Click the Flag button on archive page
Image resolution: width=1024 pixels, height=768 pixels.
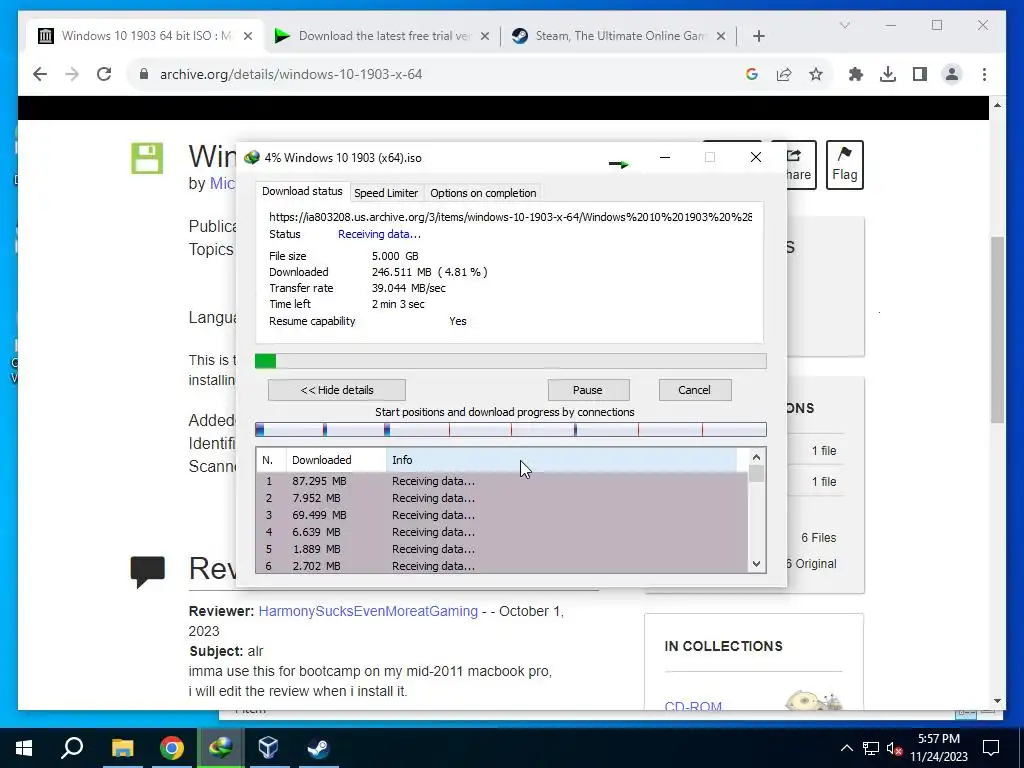point(844,165)
